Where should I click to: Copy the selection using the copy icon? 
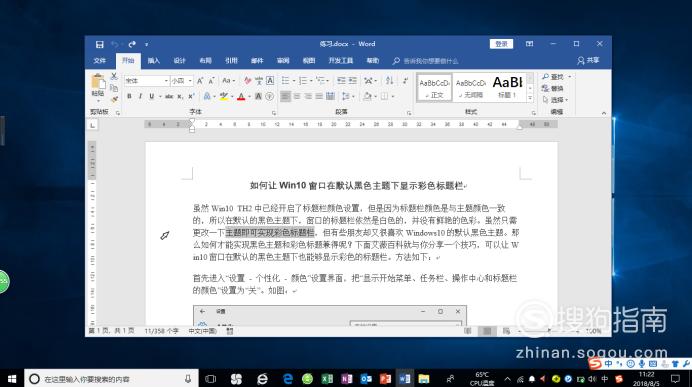tap(114, 88)
